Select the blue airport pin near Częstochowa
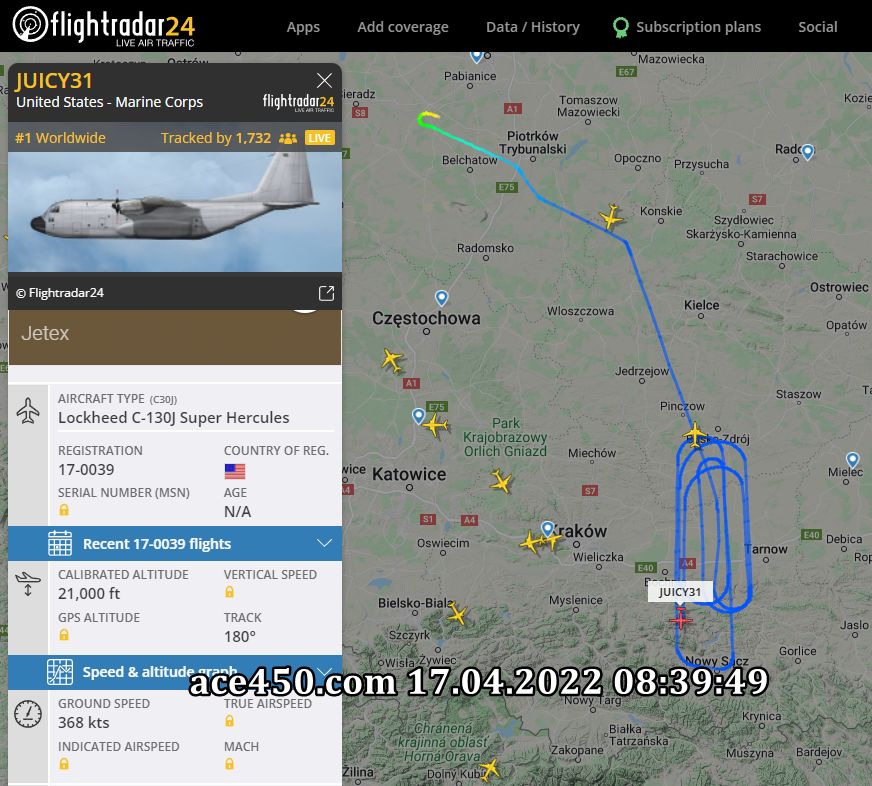The height and width of the screenshot is (786, 872). [442, 298]
